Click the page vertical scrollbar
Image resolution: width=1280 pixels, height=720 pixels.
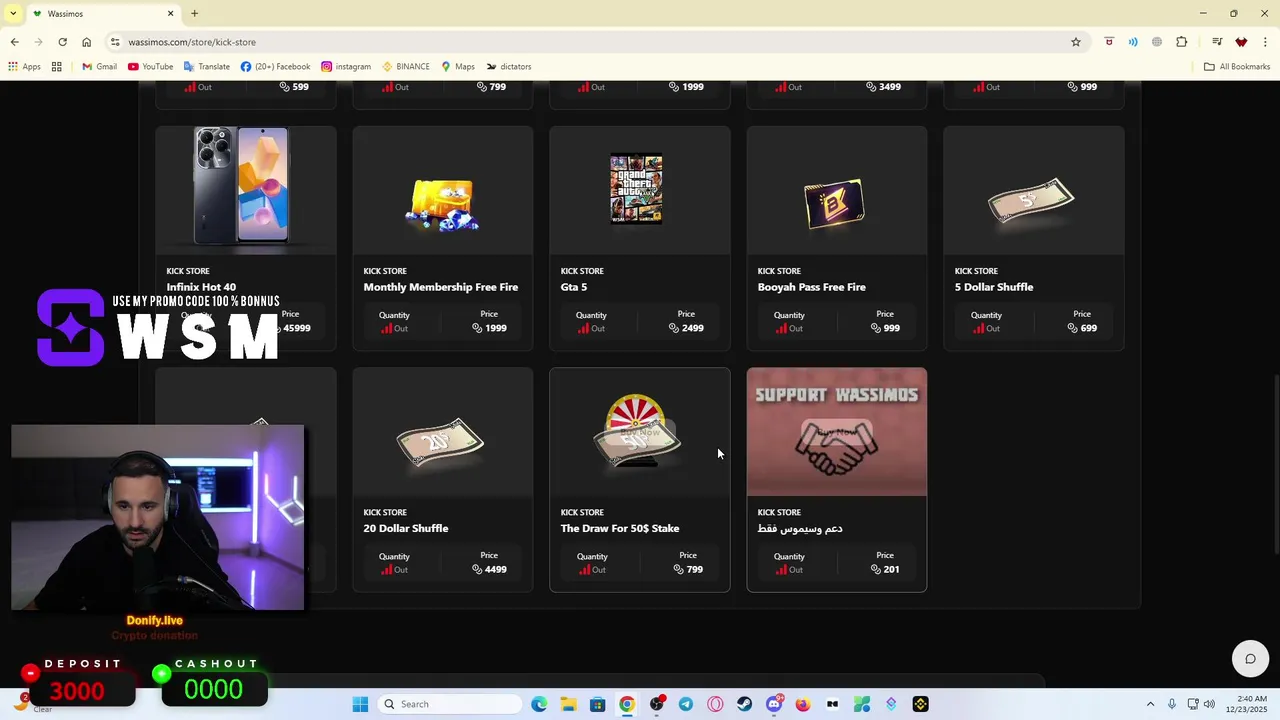click(x=1275, y=465)
